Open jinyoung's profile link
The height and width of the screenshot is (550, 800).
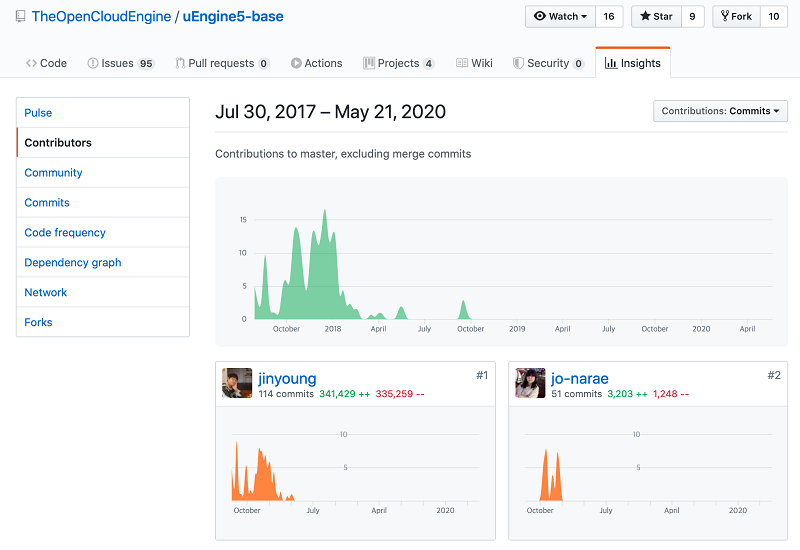click(x=287, y=379)
